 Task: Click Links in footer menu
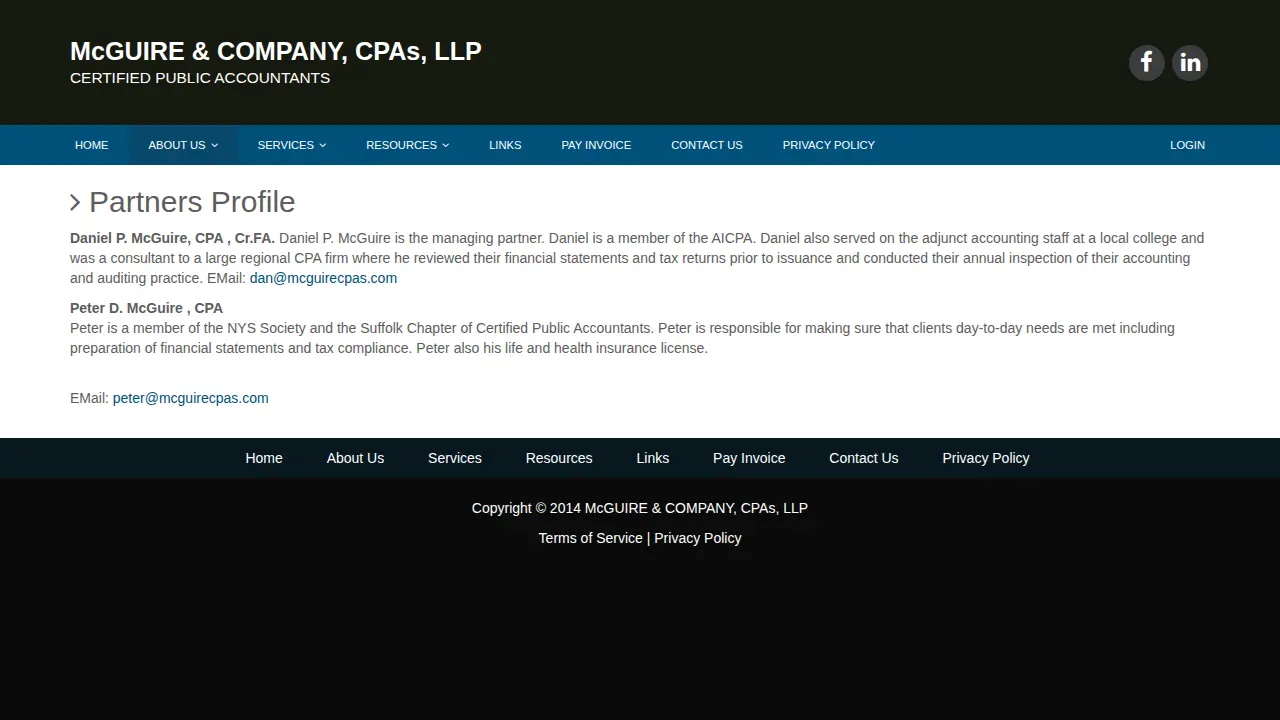[x=653, y=458]
